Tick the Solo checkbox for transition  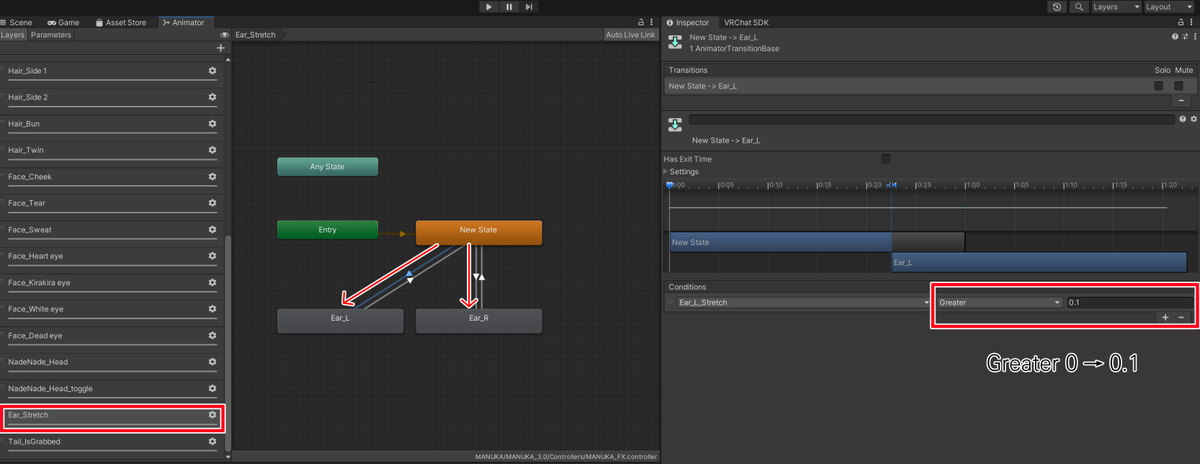[1159, 86]
